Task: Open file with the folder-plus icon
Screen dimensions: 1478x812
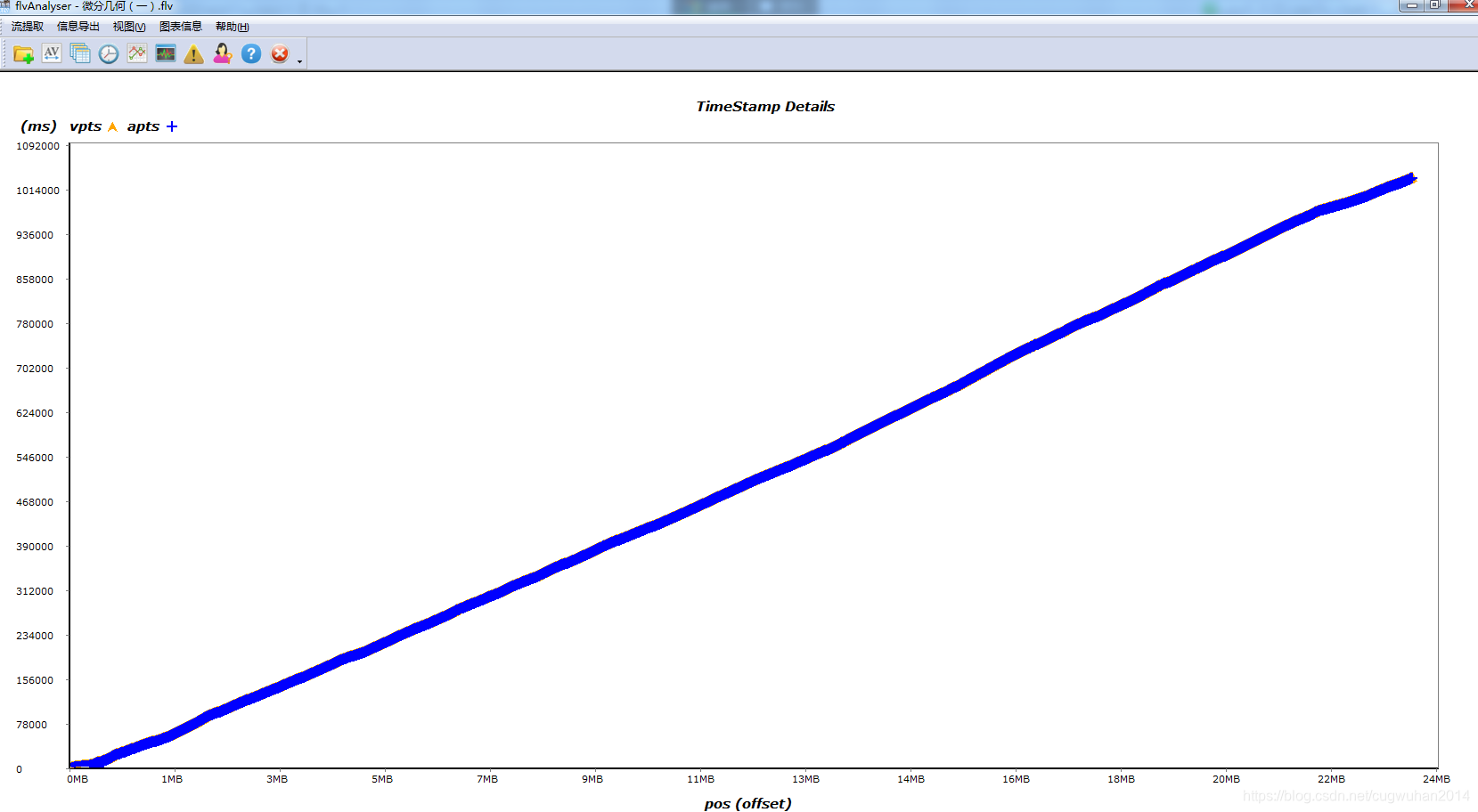Action: pyautogui.click(x=23, y=54)
